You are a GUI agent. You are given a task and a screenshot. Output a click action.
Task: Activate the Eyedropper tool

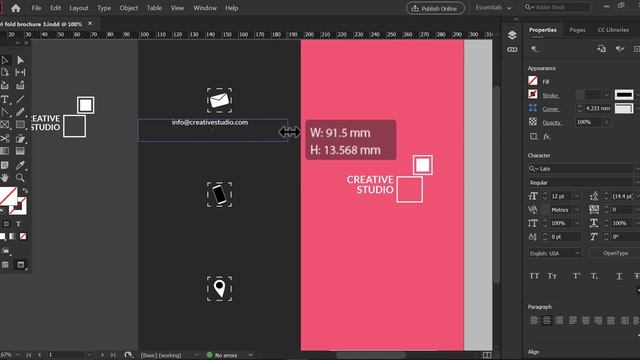20,165
